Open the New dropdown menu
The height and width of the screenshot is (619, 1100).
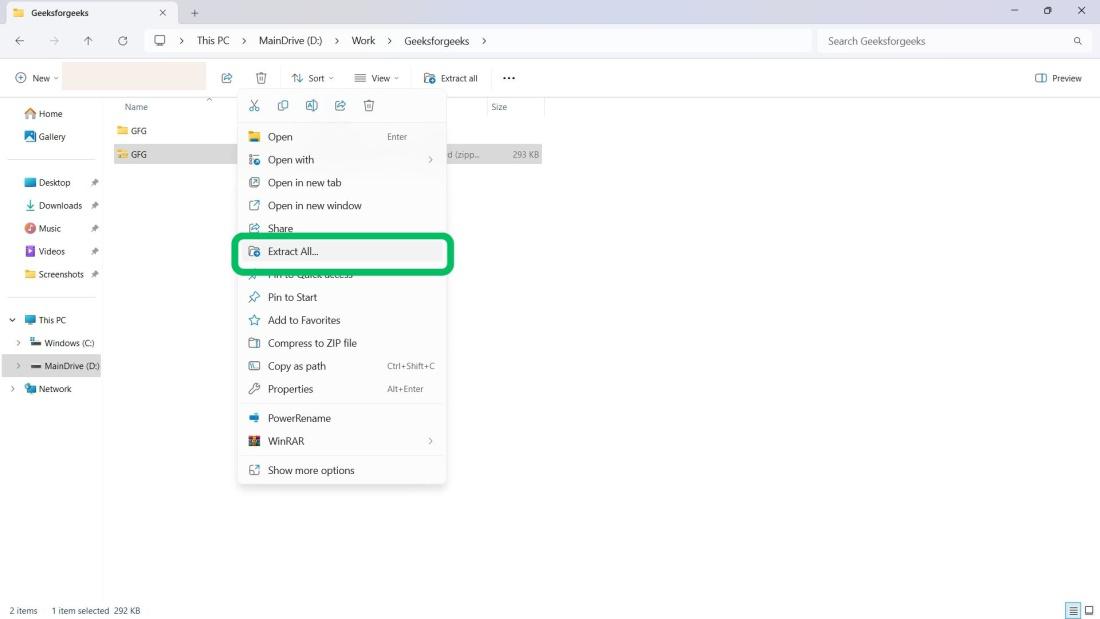pyautogui.click(x=36, y=78)
